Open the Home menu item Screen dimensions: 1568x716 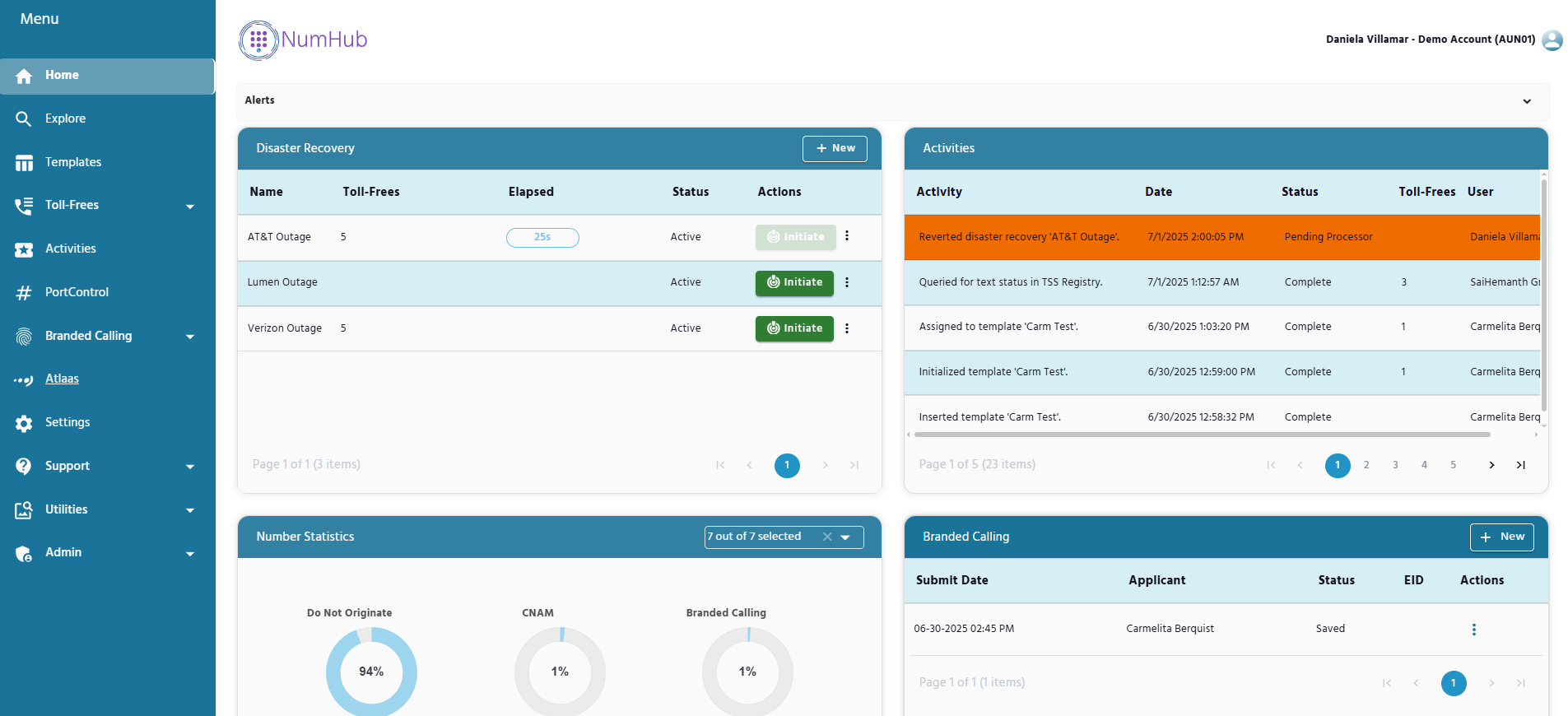107,76
